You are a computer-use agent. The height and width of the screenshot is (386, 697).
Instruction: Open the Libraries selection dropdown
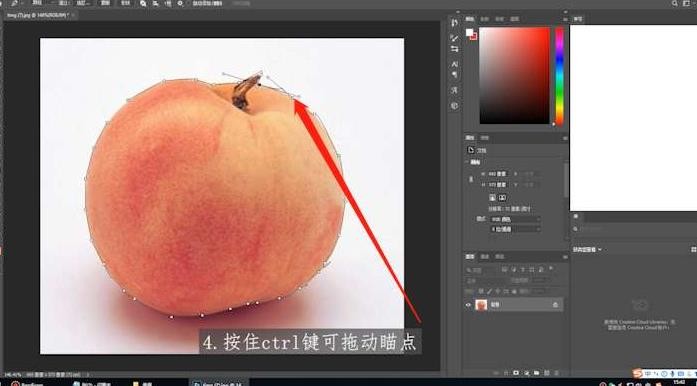pyautogui.click(x=587, y=249)
